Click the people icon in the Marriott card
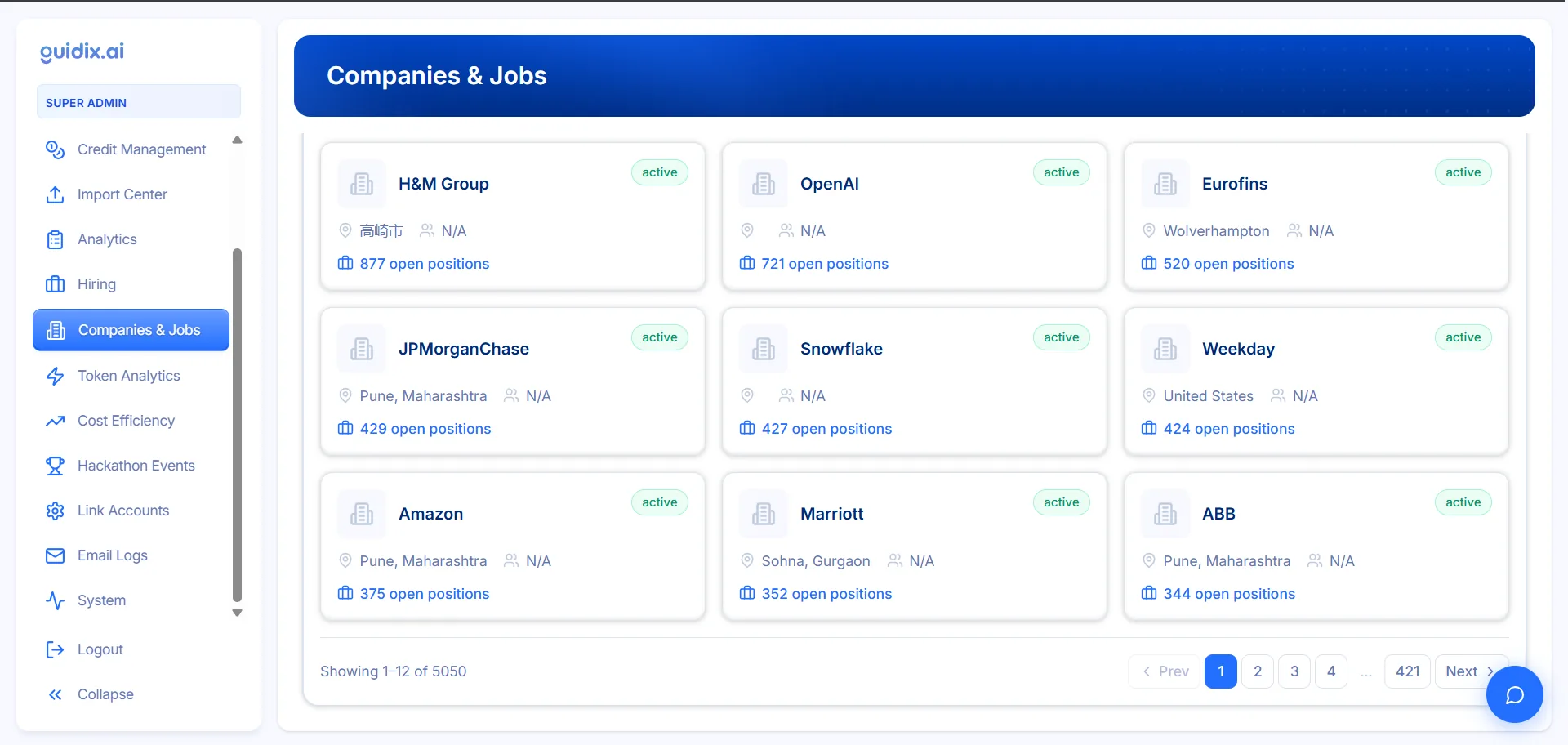 [895, 560]
